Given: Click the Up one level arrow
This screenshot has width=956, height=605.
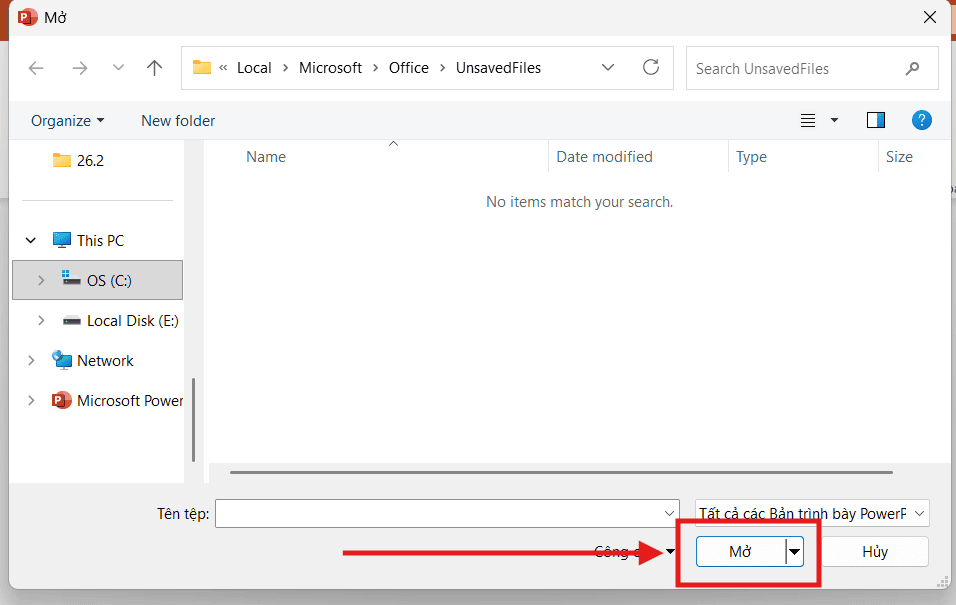Looking at the screenshot, I should point(154,68).
